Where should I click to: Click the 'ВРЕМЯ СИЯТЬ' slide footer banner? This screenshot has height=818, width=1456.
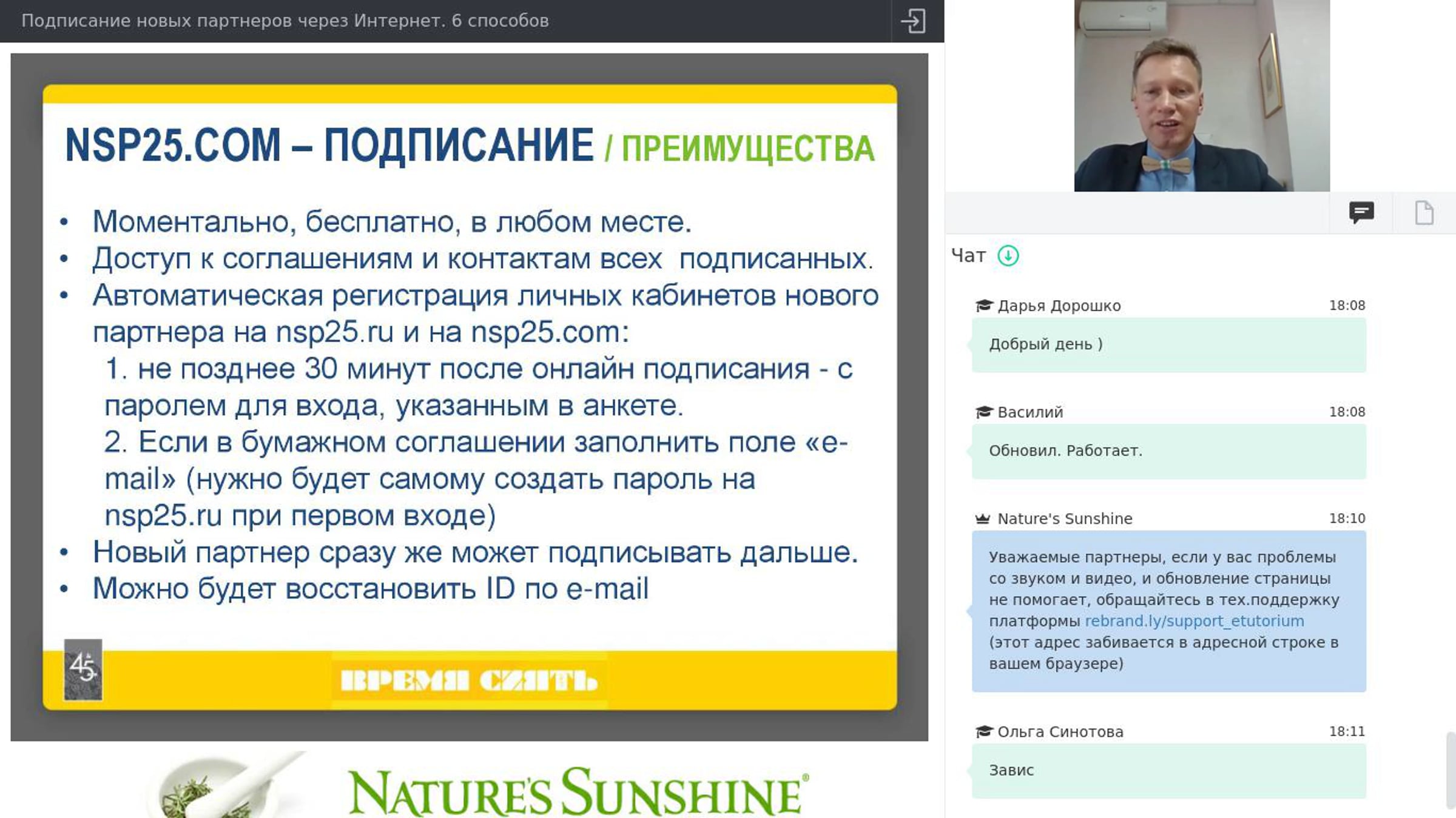click(469, 680)
